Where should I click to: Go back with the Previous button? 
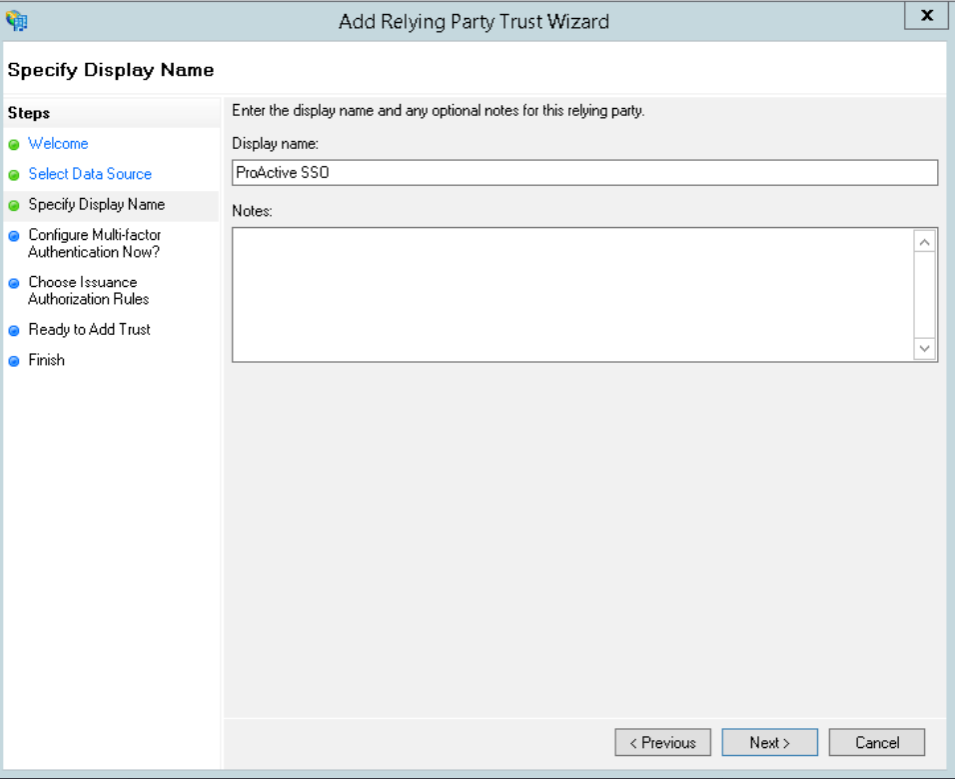tap(663, 742)
